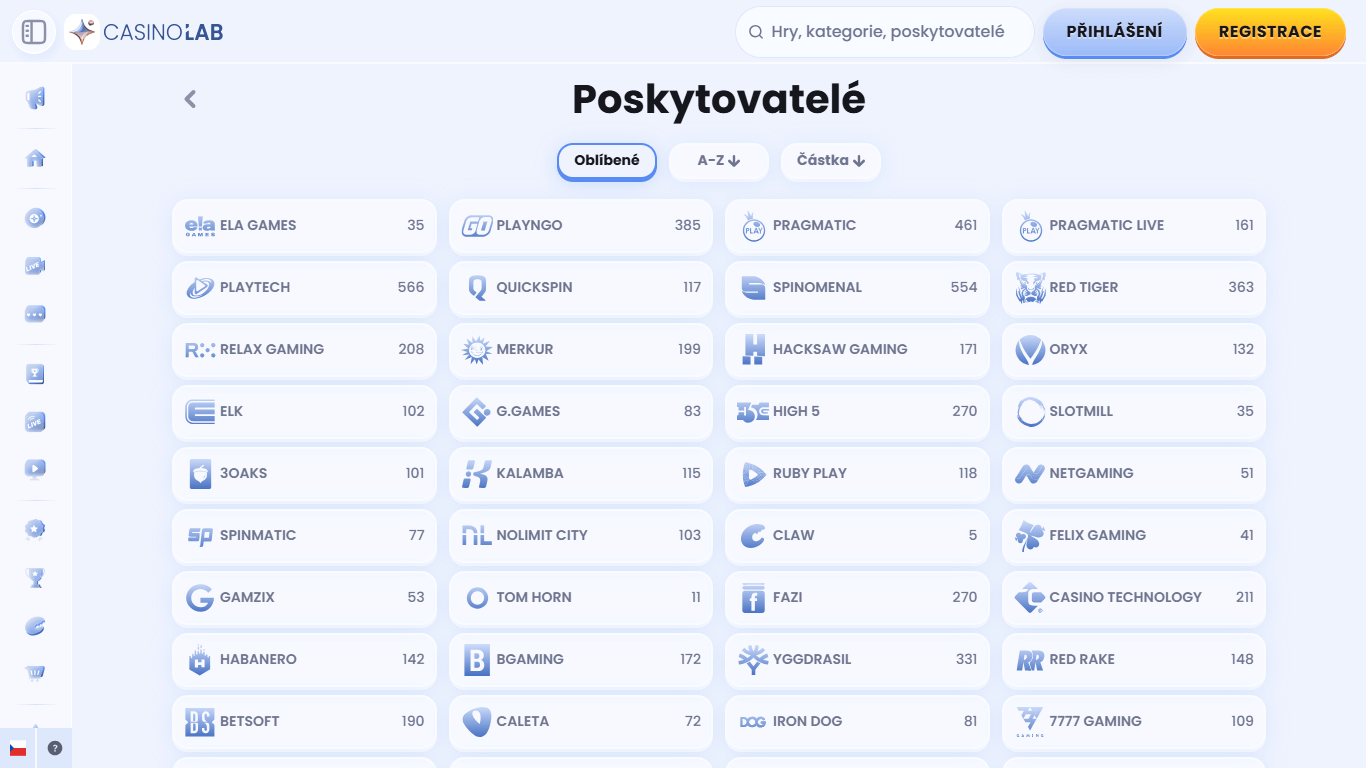Click the Pragmatic Play logo icon
Screen dimensions: 1366x768
[x=753, y=226]
